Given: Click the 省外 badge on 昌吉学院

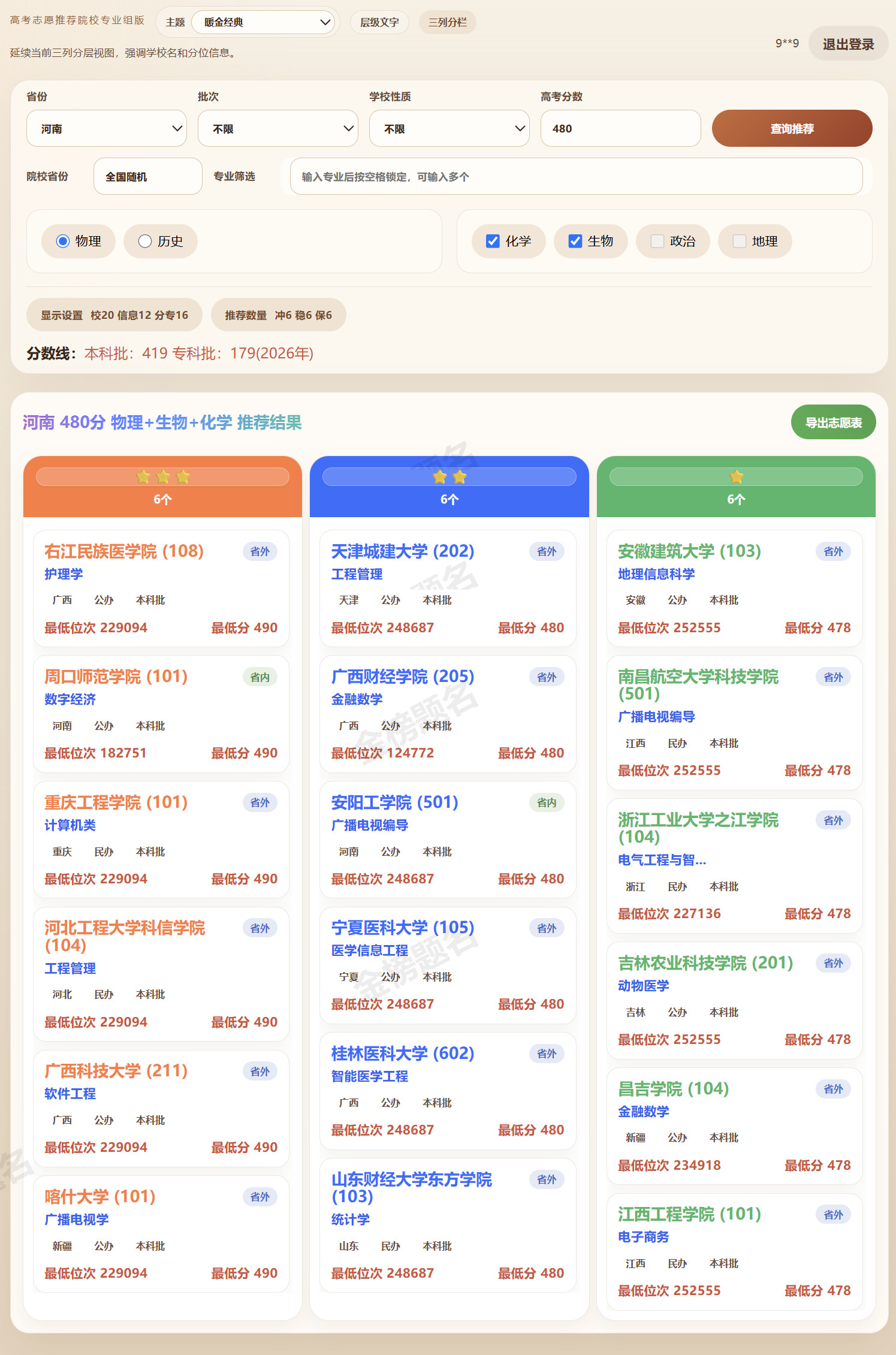Looking at the screenshot, I should pos(833,1089).
